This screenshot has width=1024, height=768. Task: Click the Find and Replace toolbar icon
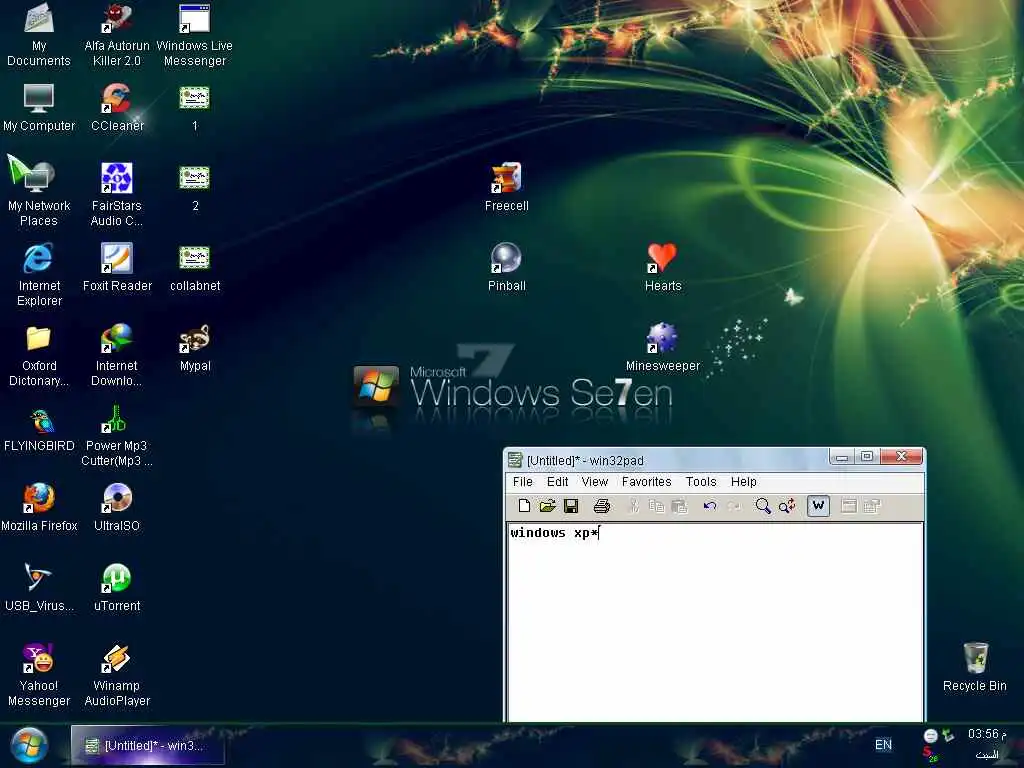(x=787, y=505)
